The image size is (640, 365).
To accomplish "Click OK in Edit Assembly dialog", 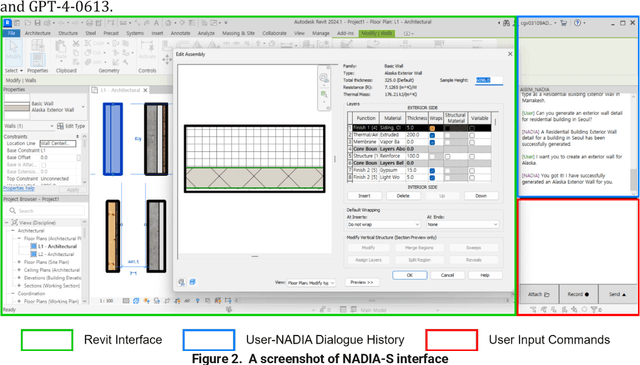I will click(x=410, y=275).
